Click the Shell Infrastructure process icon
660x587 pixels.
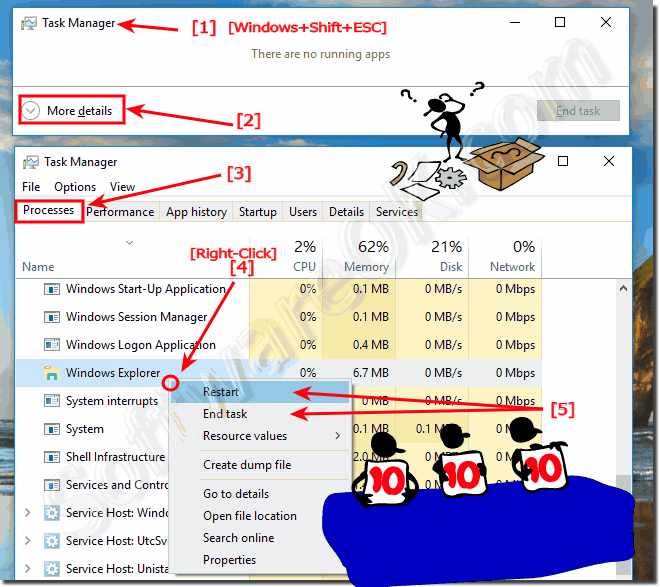coord(52,457)
